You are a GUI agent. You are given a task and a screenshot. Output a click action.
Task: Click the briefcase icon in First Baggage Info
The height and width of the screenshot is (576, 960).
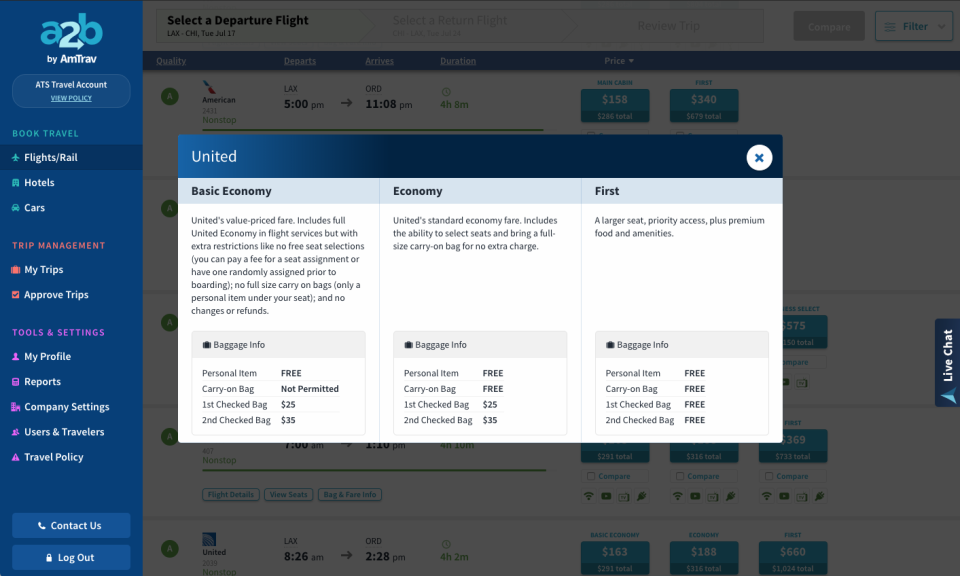pyautogui.click(x=610, y=345)
